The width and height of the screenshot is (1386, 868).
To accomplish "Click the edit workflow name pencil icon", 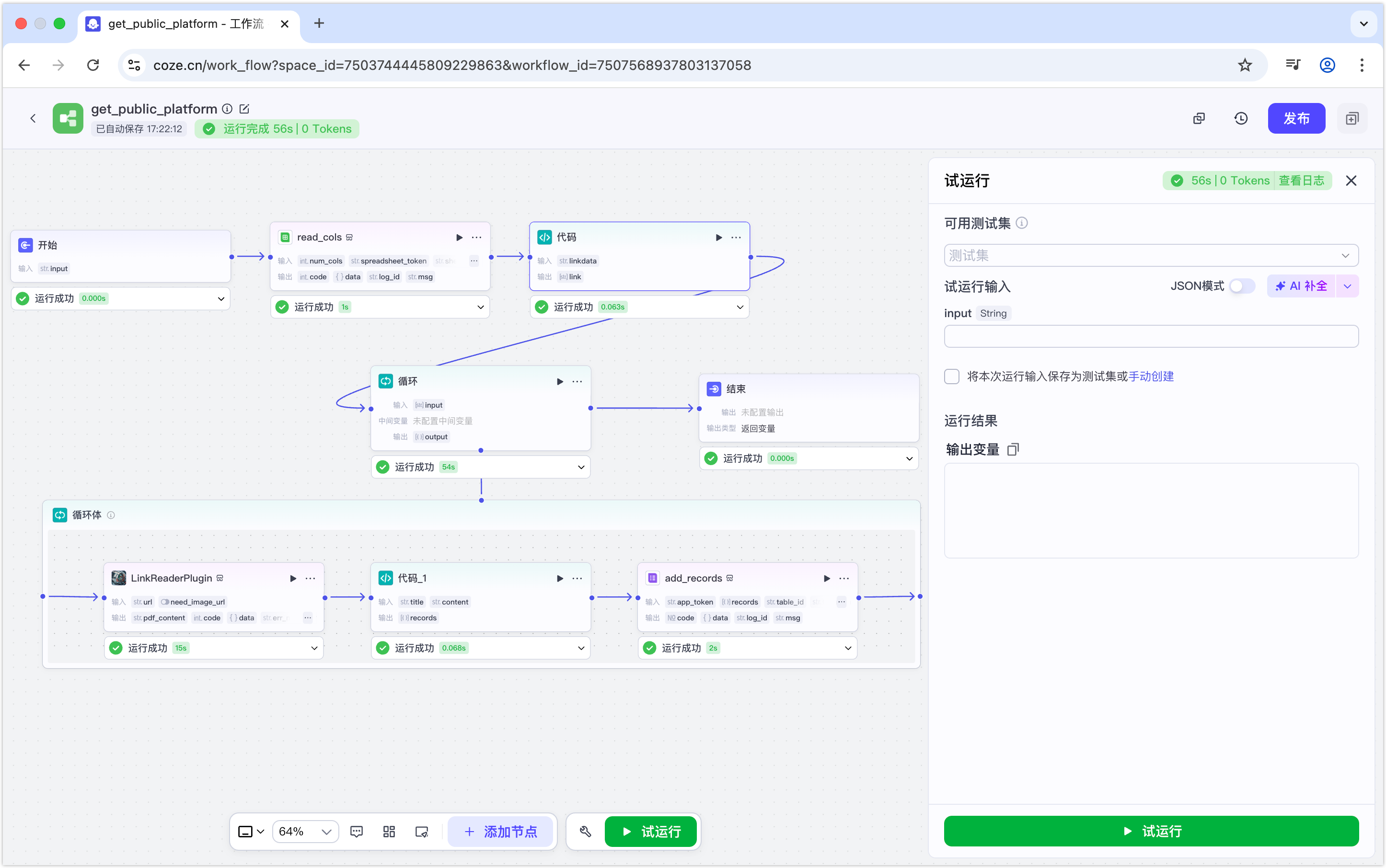I will (244, 109).
